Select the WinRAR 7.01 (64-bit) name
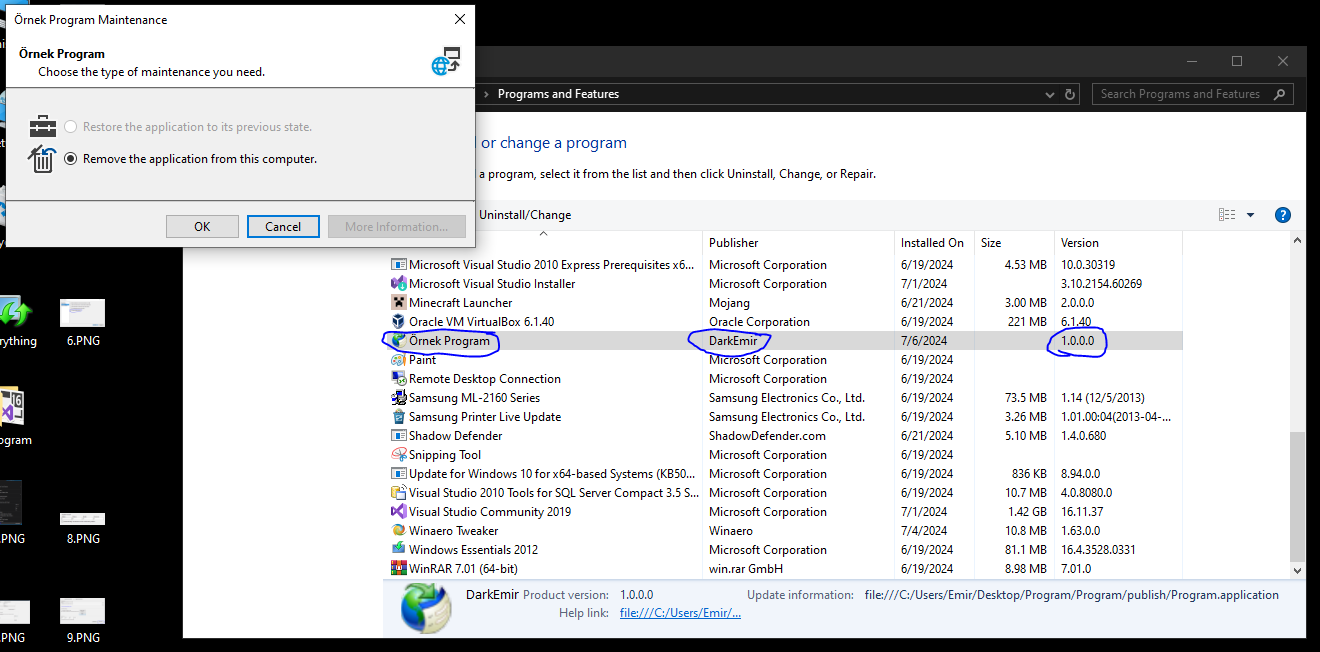Viewport: 1320px width, 652px height. 463,569
